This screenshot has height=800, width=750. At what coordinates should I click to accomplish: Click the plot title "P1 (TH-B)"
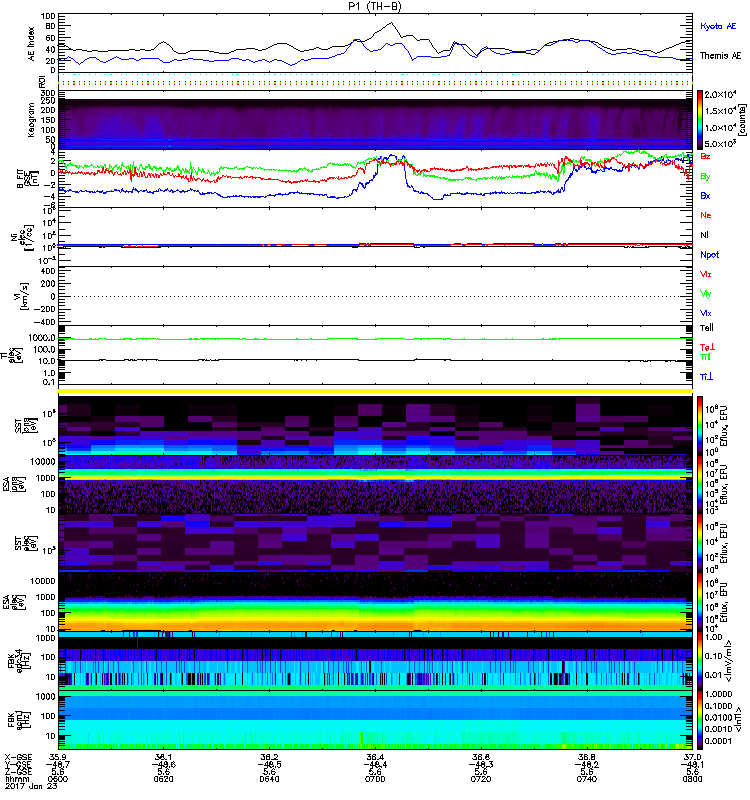pyautogui.click(x=375, y=6)
